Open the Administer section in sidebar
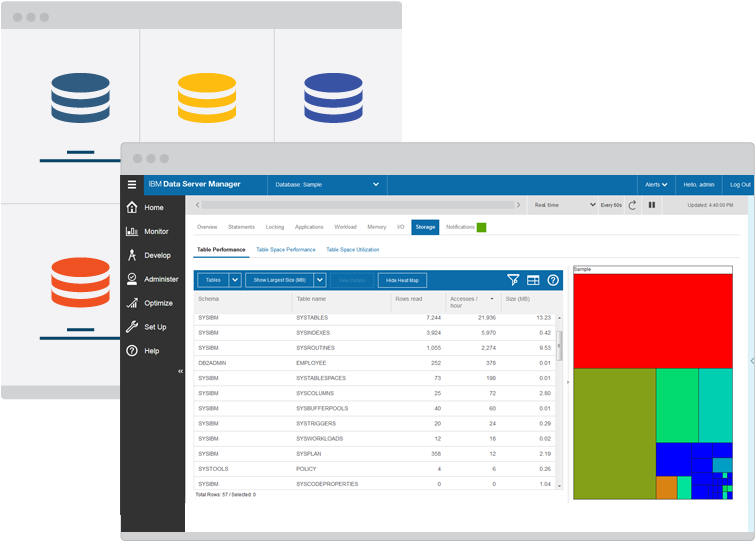 point(152,279)
